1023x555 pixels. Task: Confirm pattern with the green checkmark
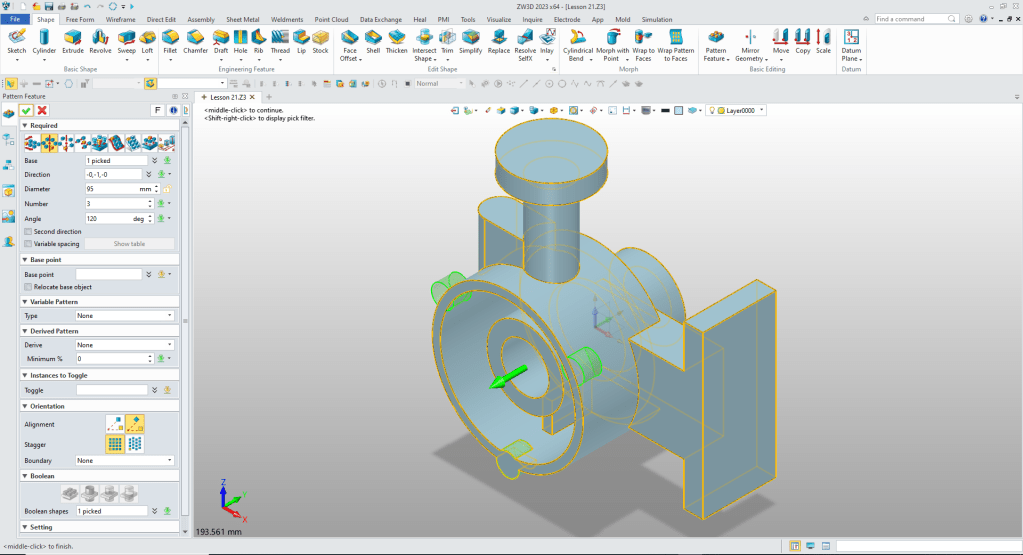pos(27,110)
